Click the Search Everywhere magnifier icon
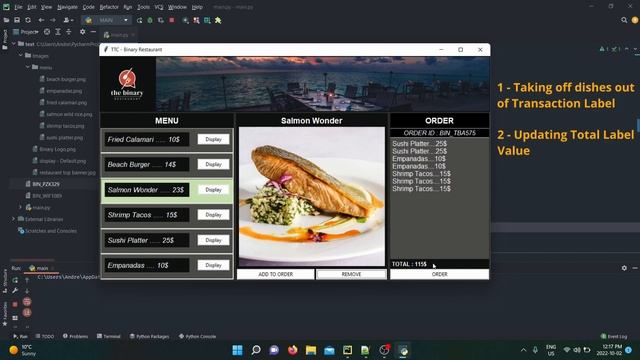This screenshot has height=360, width=640. (624, 20)
